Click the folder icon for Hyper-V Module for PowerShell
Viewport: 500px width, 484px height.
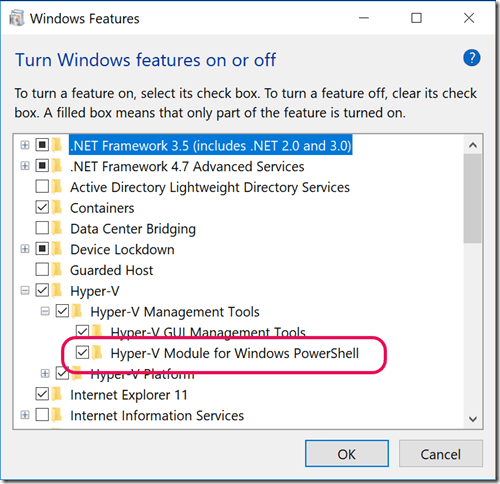[x=97, y=352]
